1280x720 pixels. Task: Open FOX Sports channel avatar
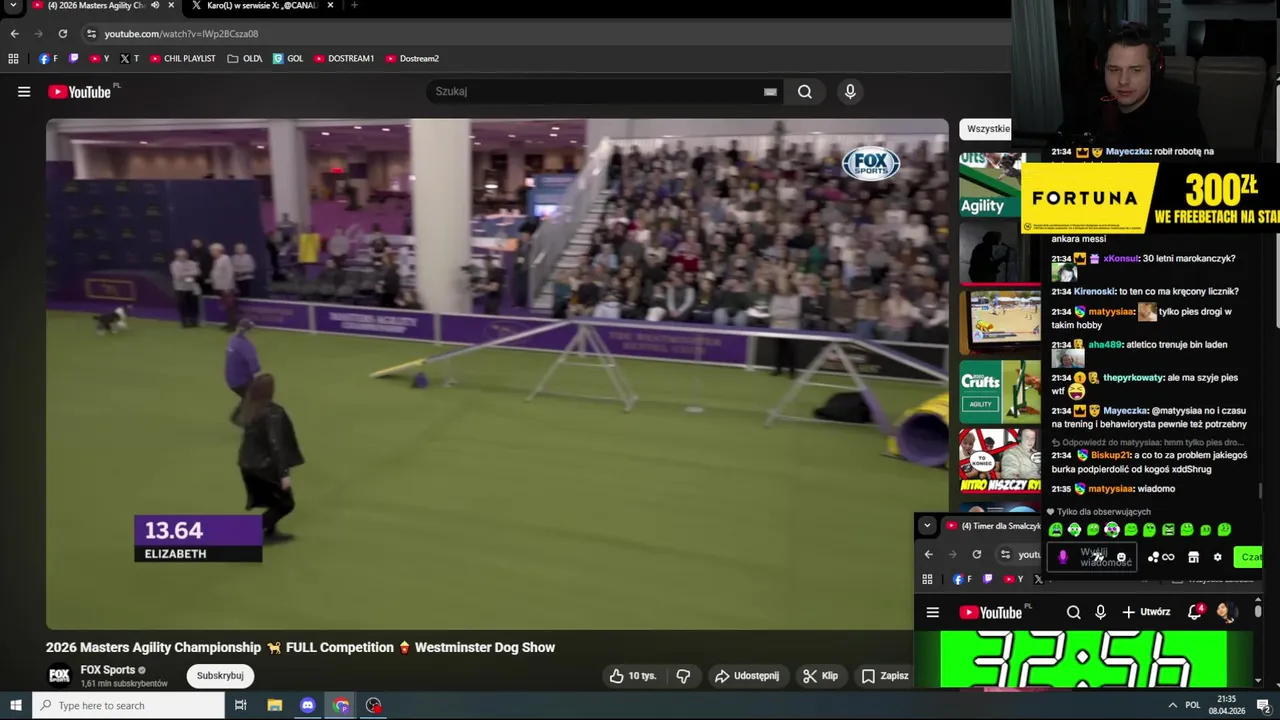[59, 676]
